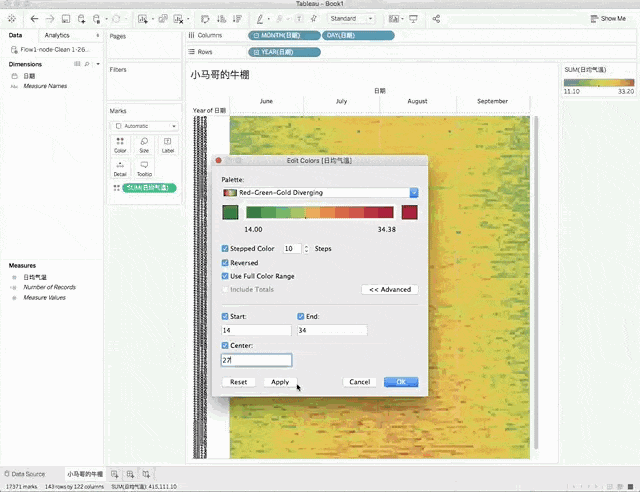Click the Tableau start page logo icon
This screenshot has height=492, width=640.
tap(12, 19)
